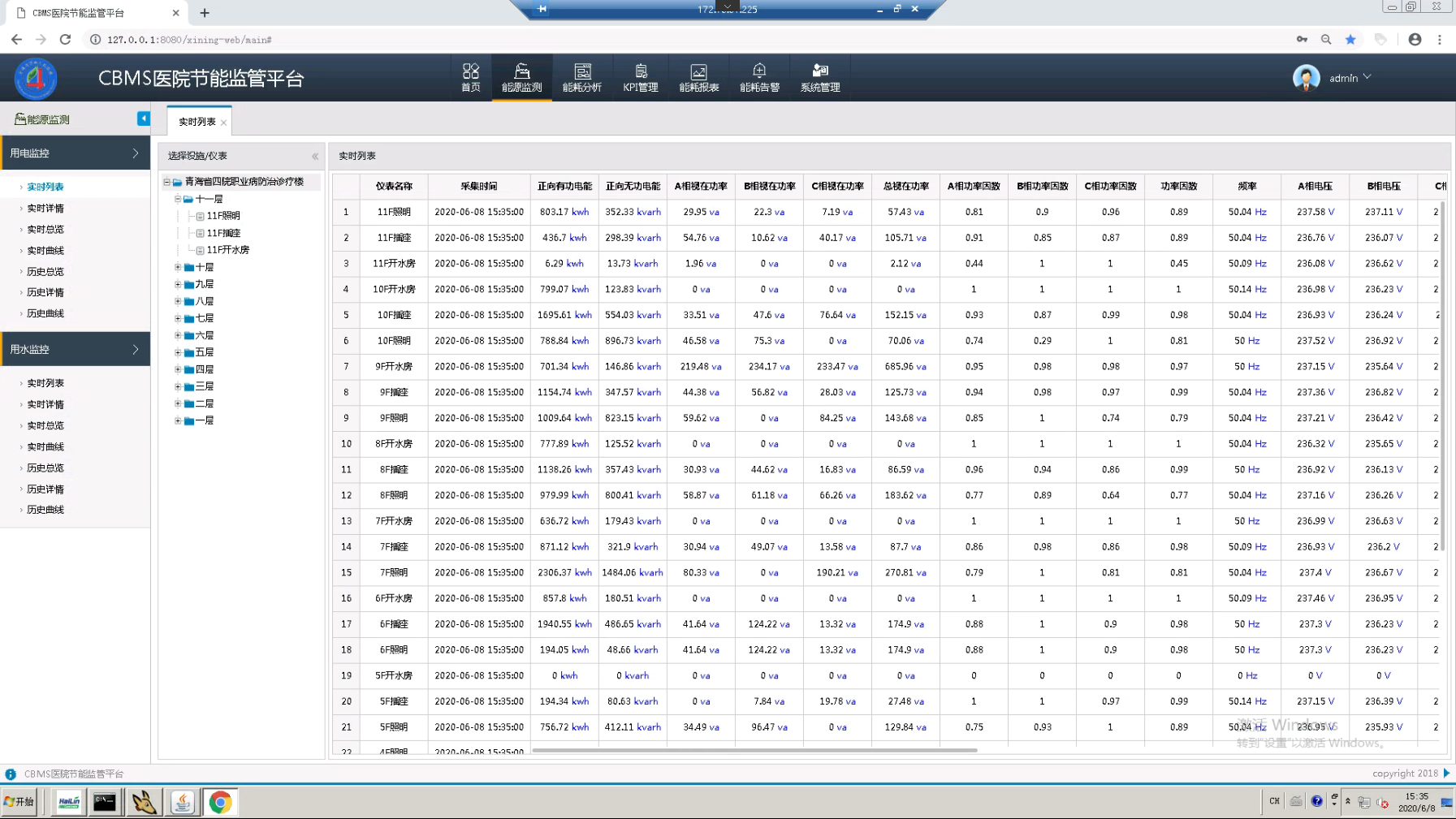Screen dimensions: 1456x819
Task: Open command prompt from taskbar
Action: coord(105,802)
